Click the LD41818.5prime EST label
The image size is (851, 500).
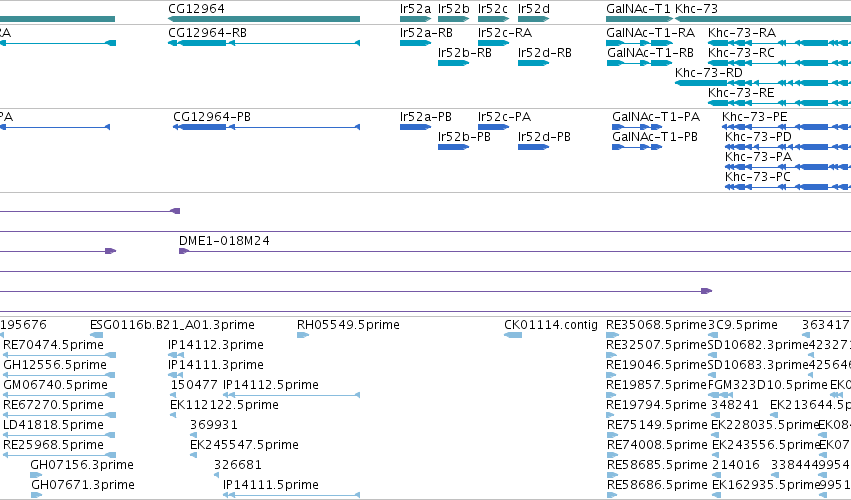click(53, 425)
